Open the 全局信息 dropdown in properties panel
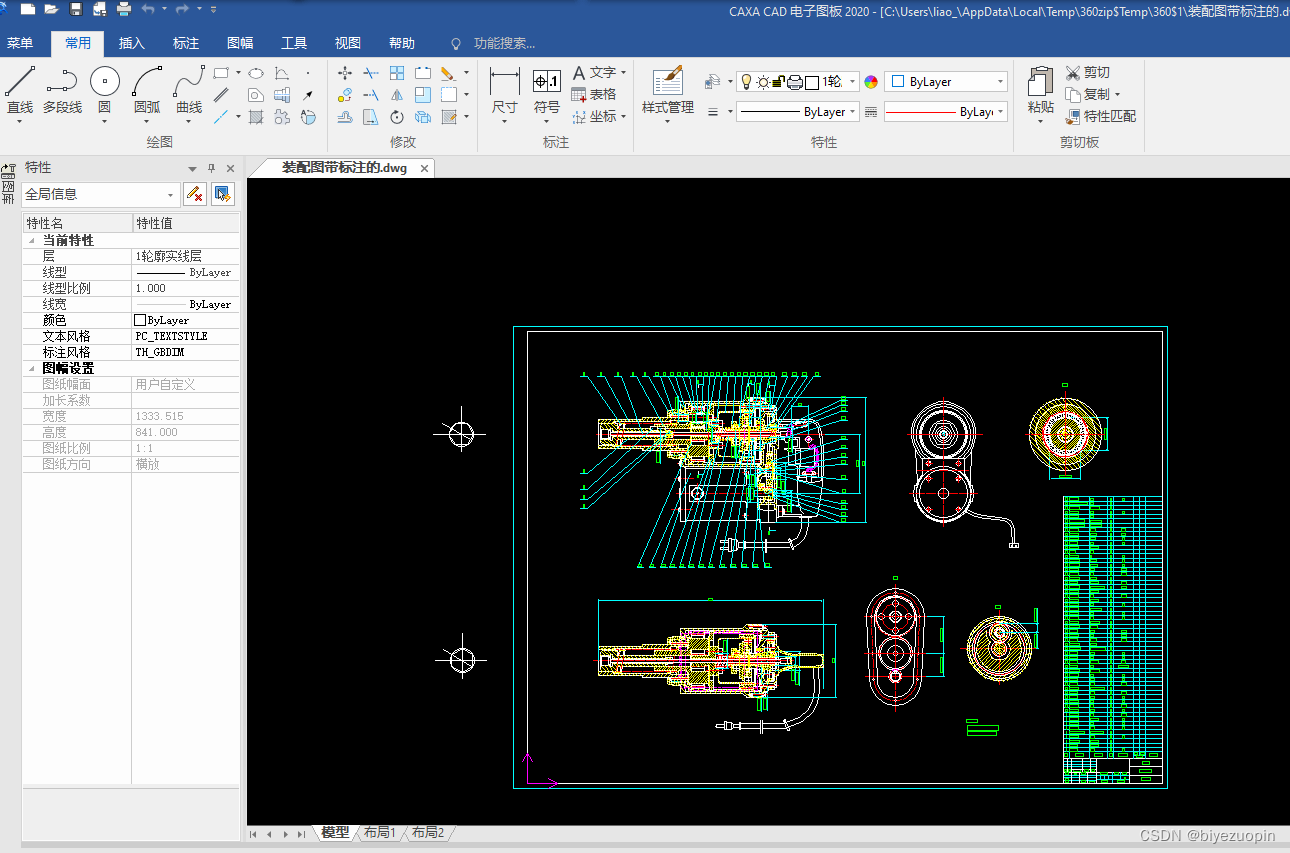The width and height of the screenshot is (1290, 853). click(x=171, y=195)
